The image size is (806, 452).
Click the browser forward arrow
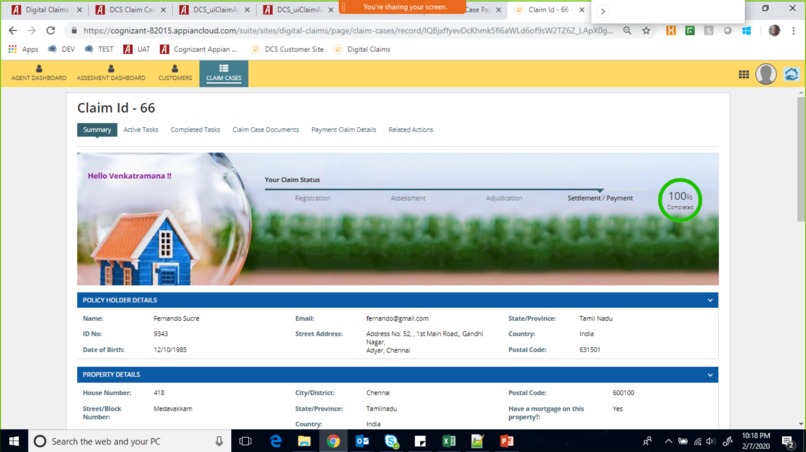tap(32, 30)
